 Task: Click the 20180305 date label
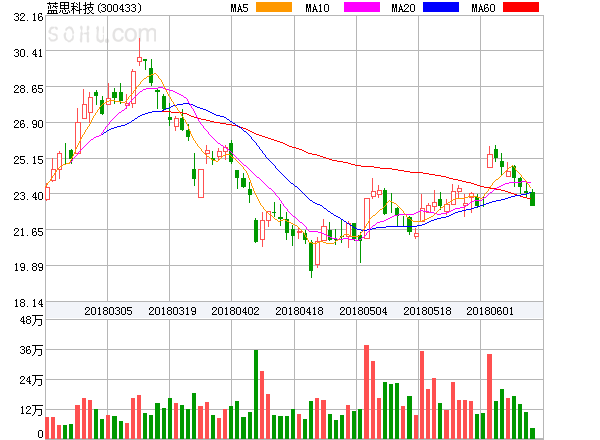coord(108,311)
